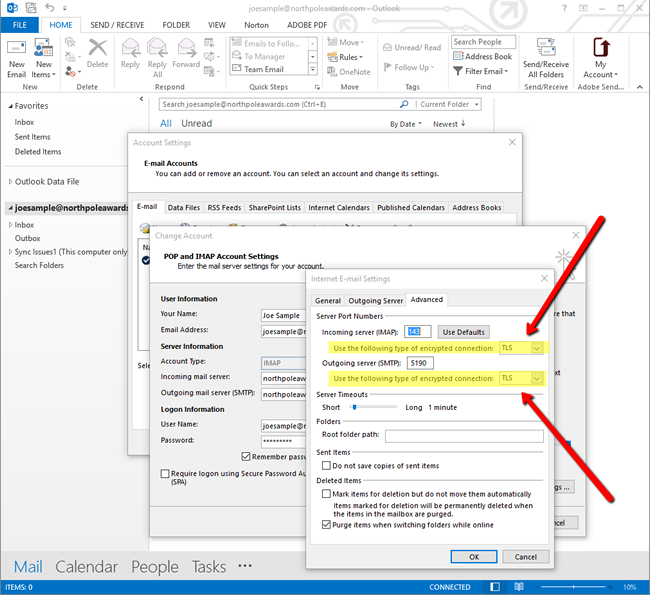Image resolution: width=650 pixels, height=595 pixels.
Task: Click the Ignore conversation icon
Action: [70, 42]
